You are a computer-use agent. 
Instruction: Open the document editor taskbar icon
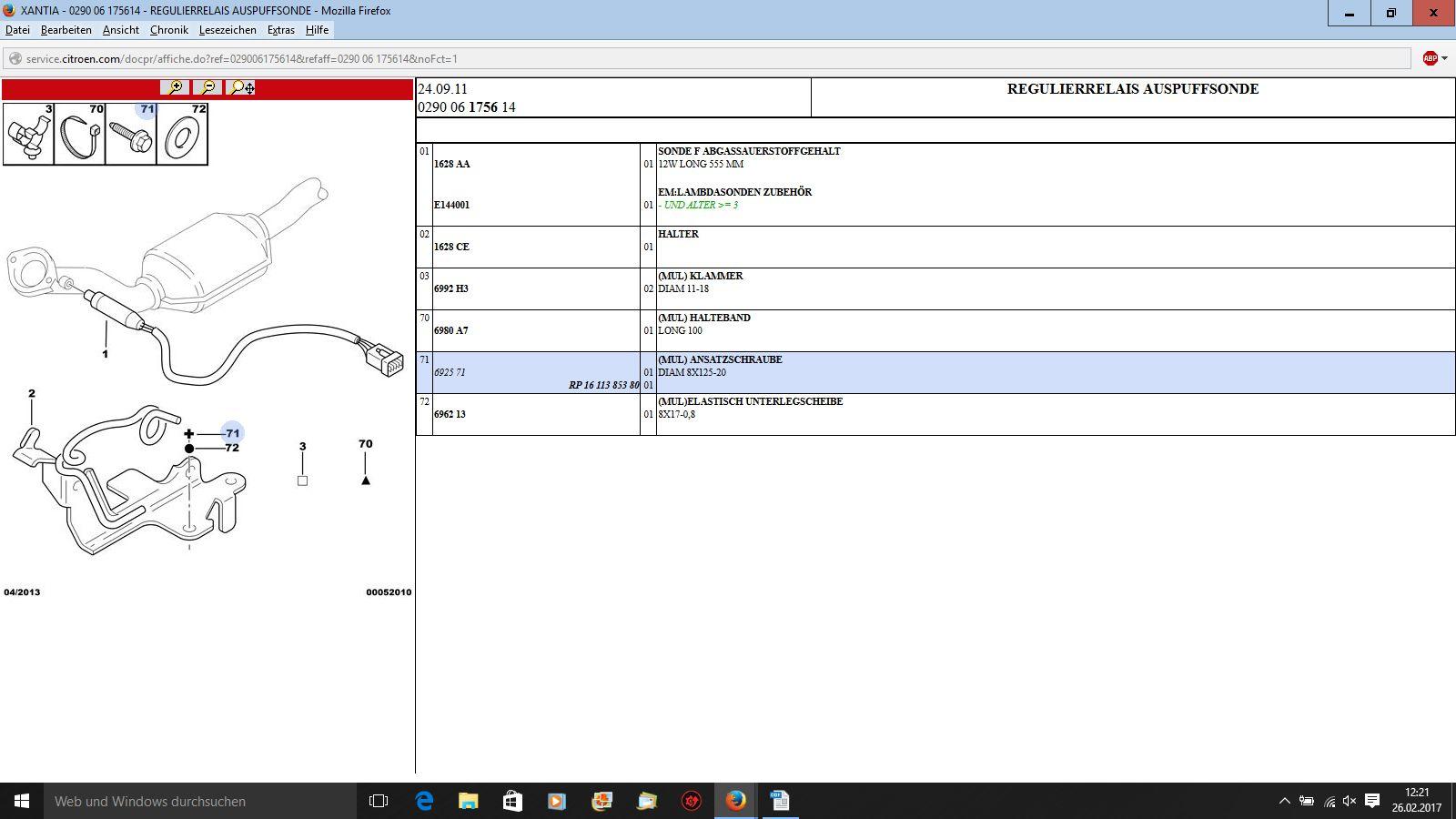(780, 801)
